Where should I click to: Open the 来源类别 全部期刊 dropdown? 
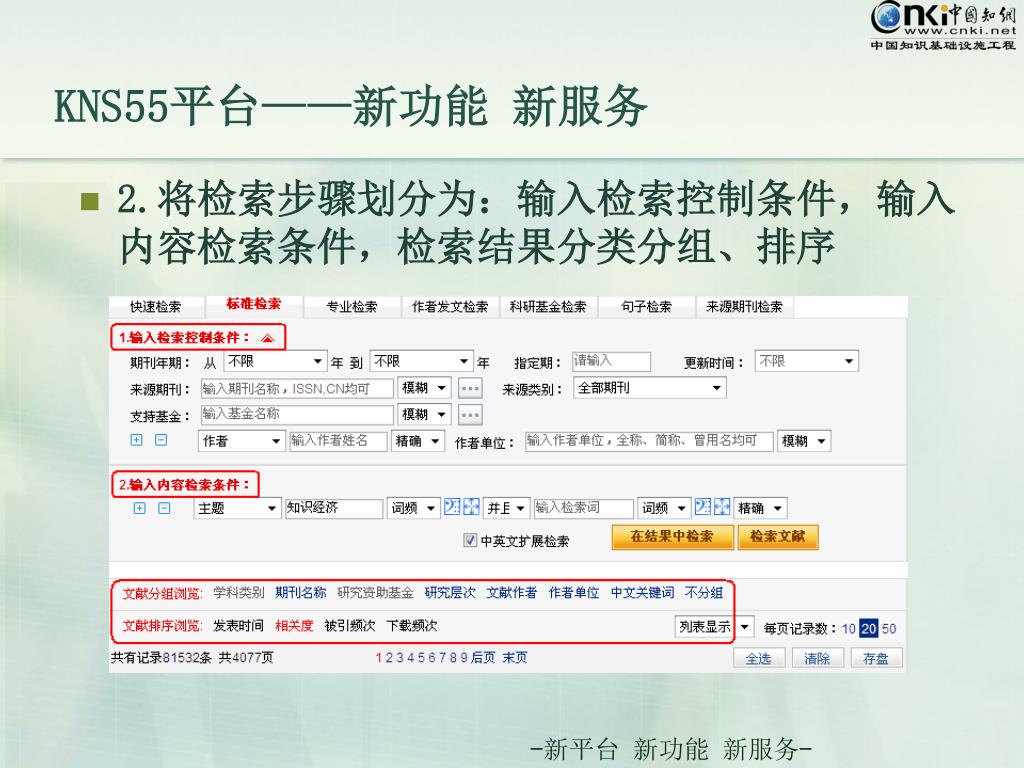pos(650,388)
